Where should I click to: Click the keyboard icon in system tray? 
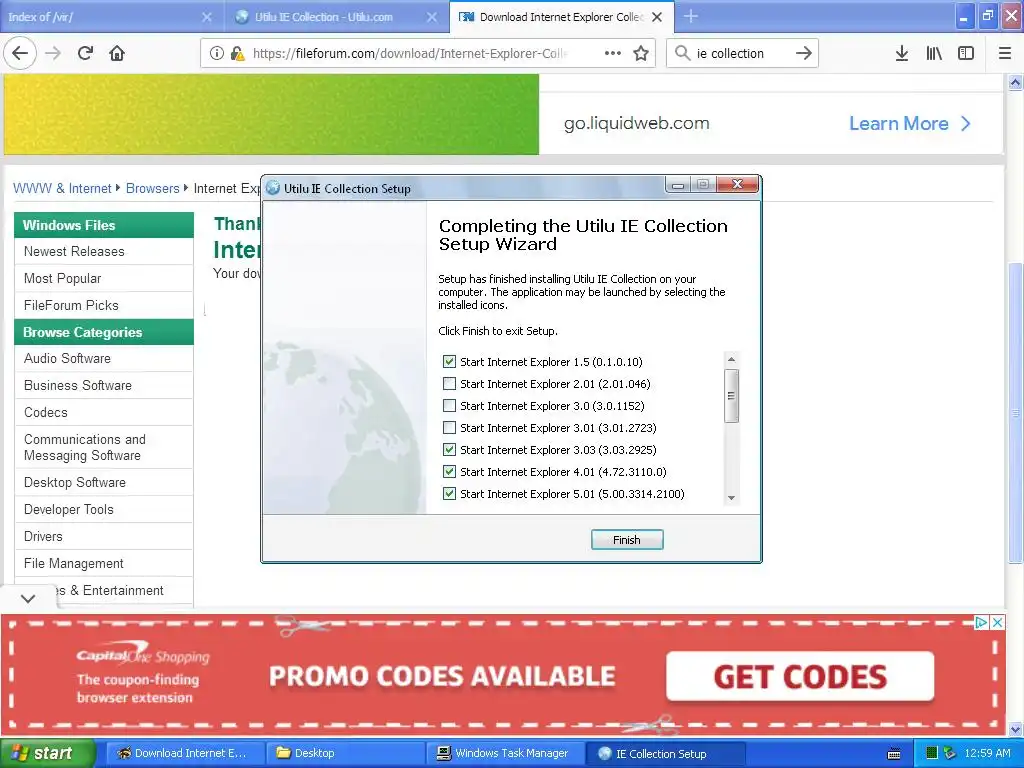894,754
